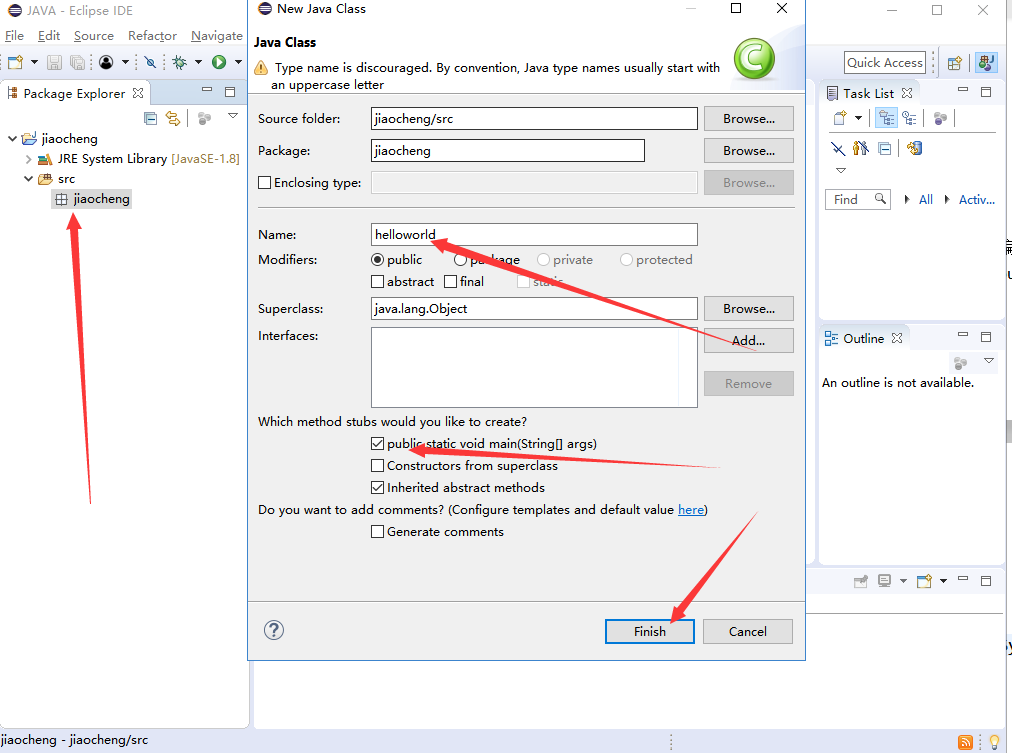Check the abstract modifier checkbox
The width and height of the screenshot is (1012, 753).
coord(378,281)
